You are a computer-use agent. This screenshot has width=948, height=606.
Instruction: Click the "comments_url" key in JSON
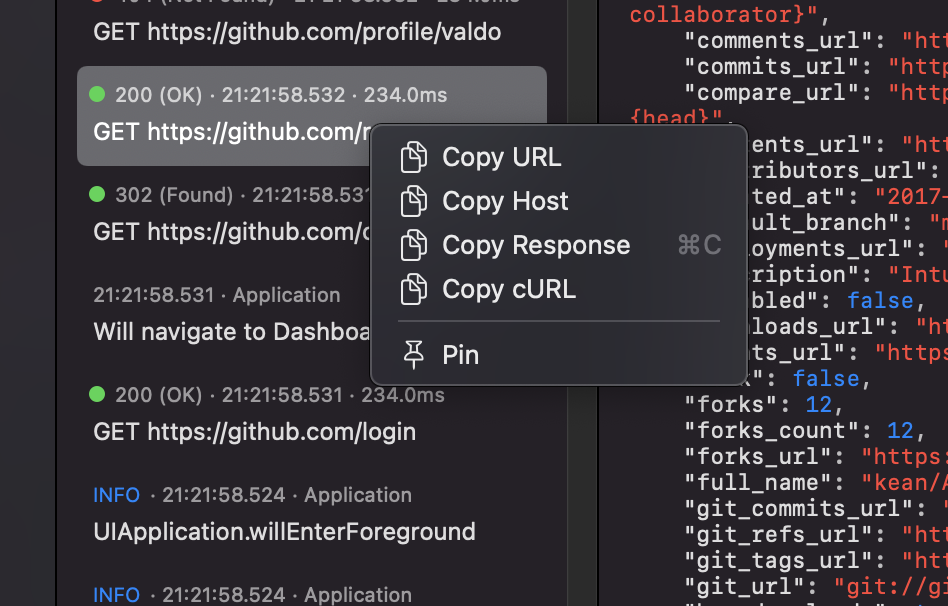tap(778, 41)
